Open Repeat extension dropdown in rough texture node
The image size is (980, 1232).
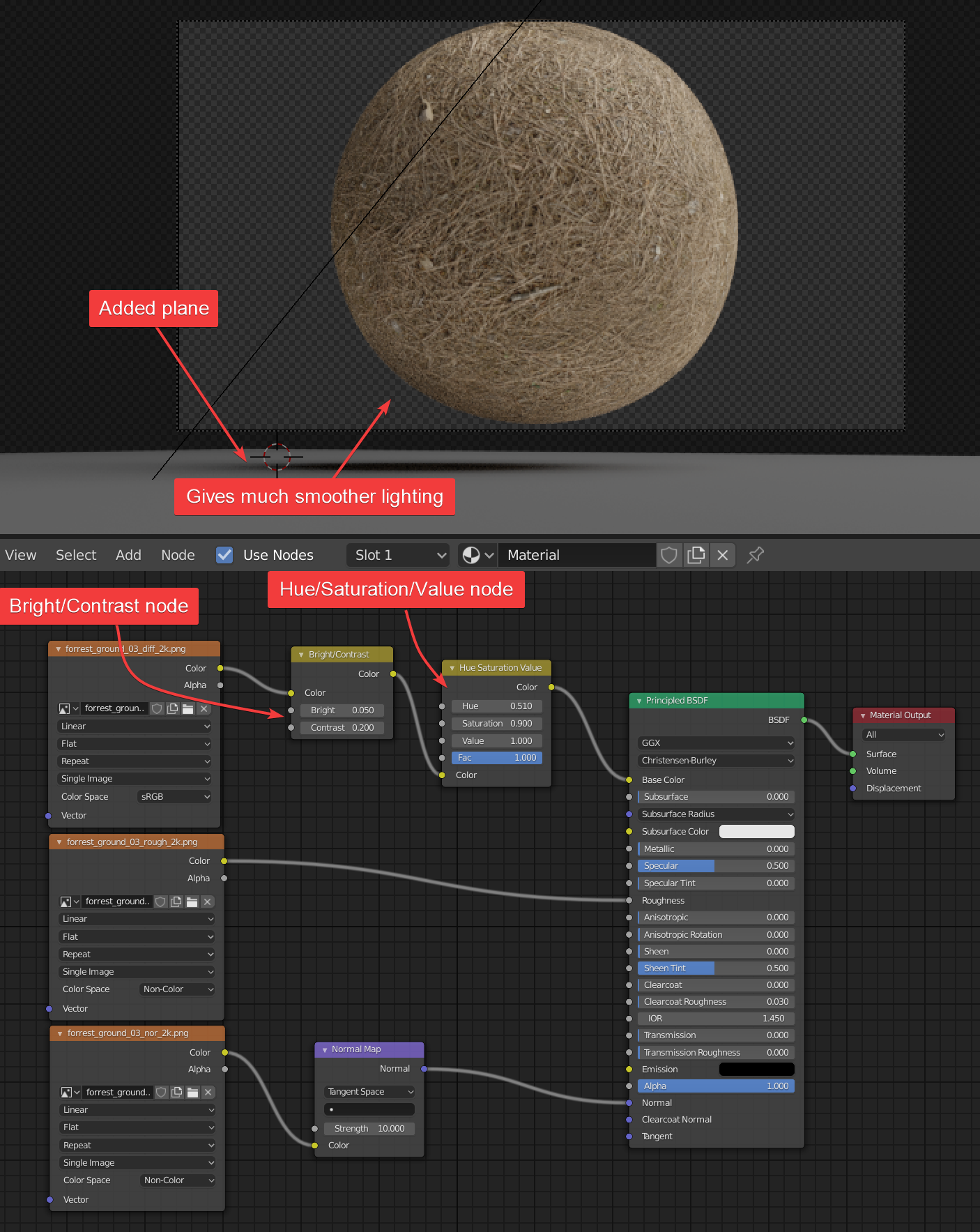point(137,955)
